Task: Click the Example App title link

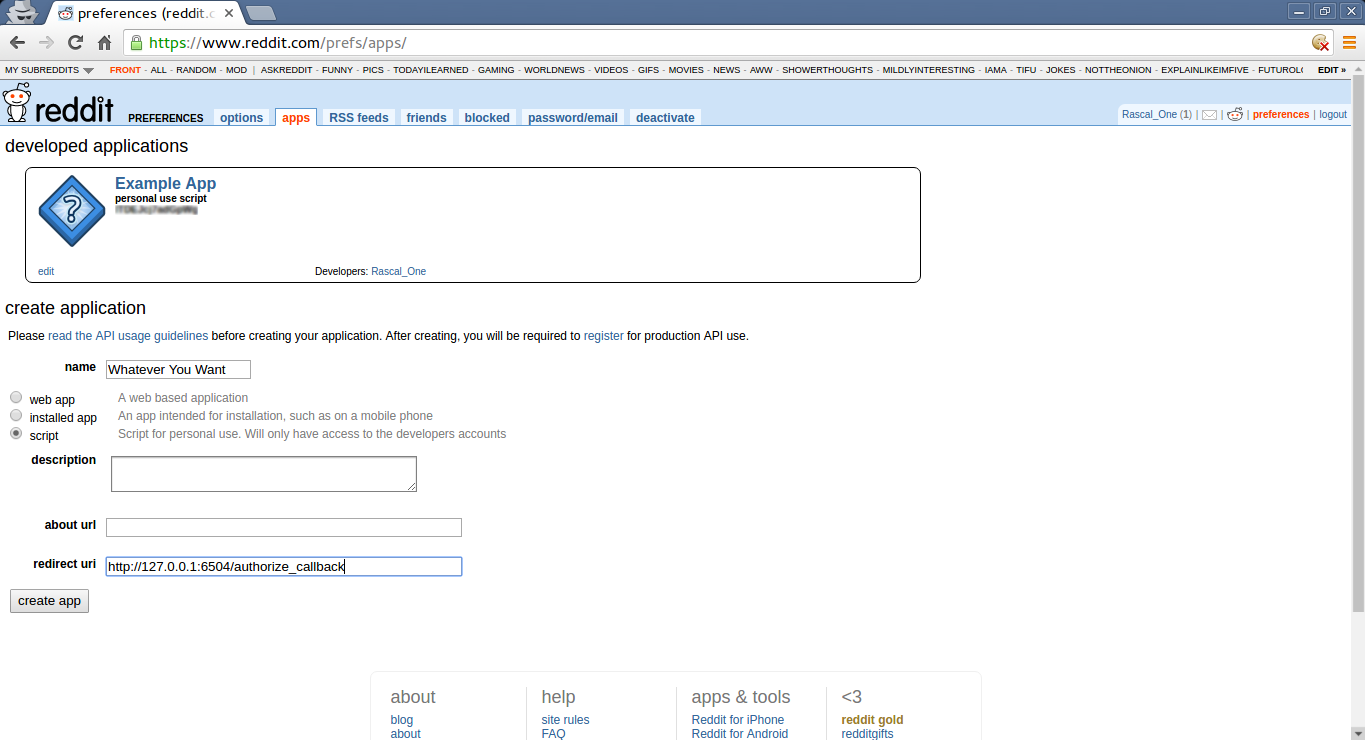Action: 165,183
